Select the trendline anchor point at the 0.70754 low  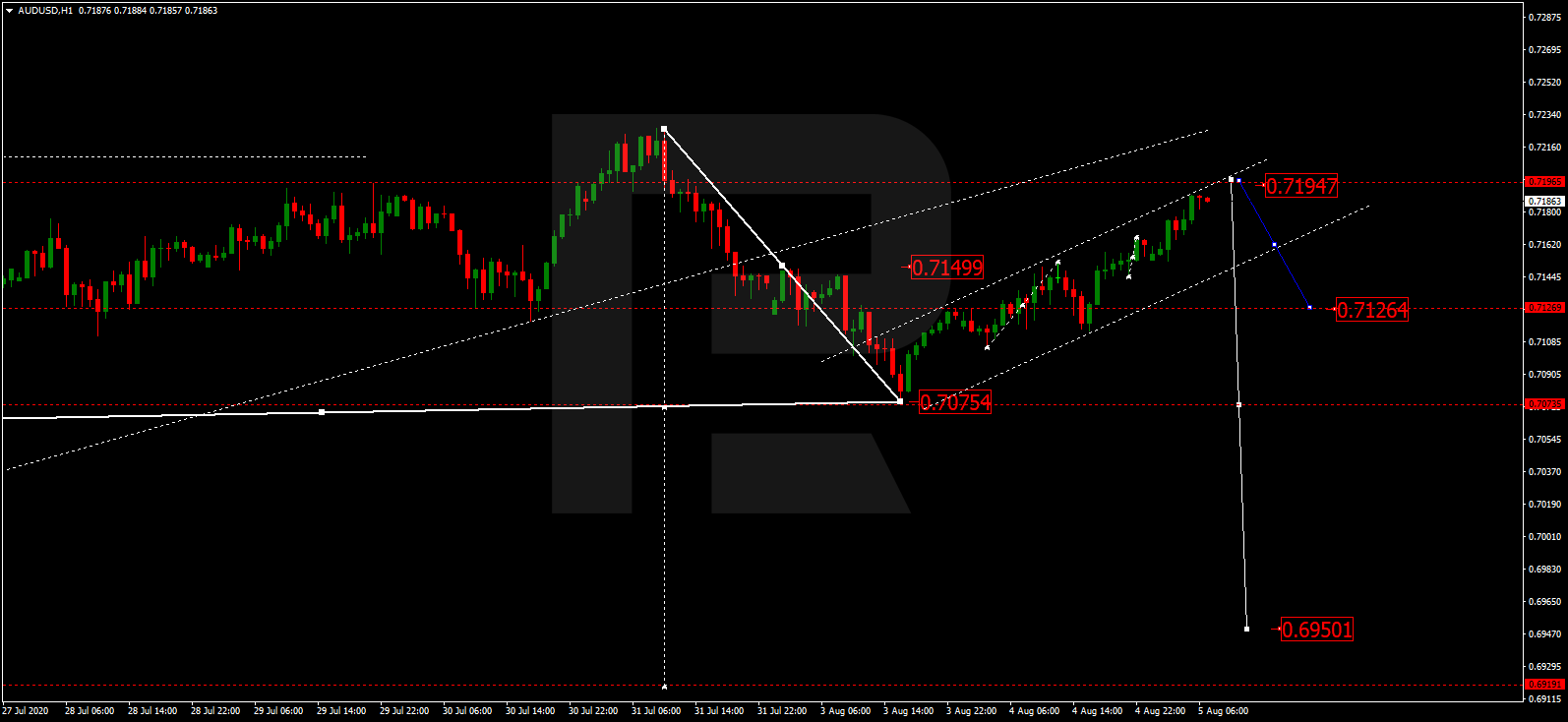(x=900, y=400)
